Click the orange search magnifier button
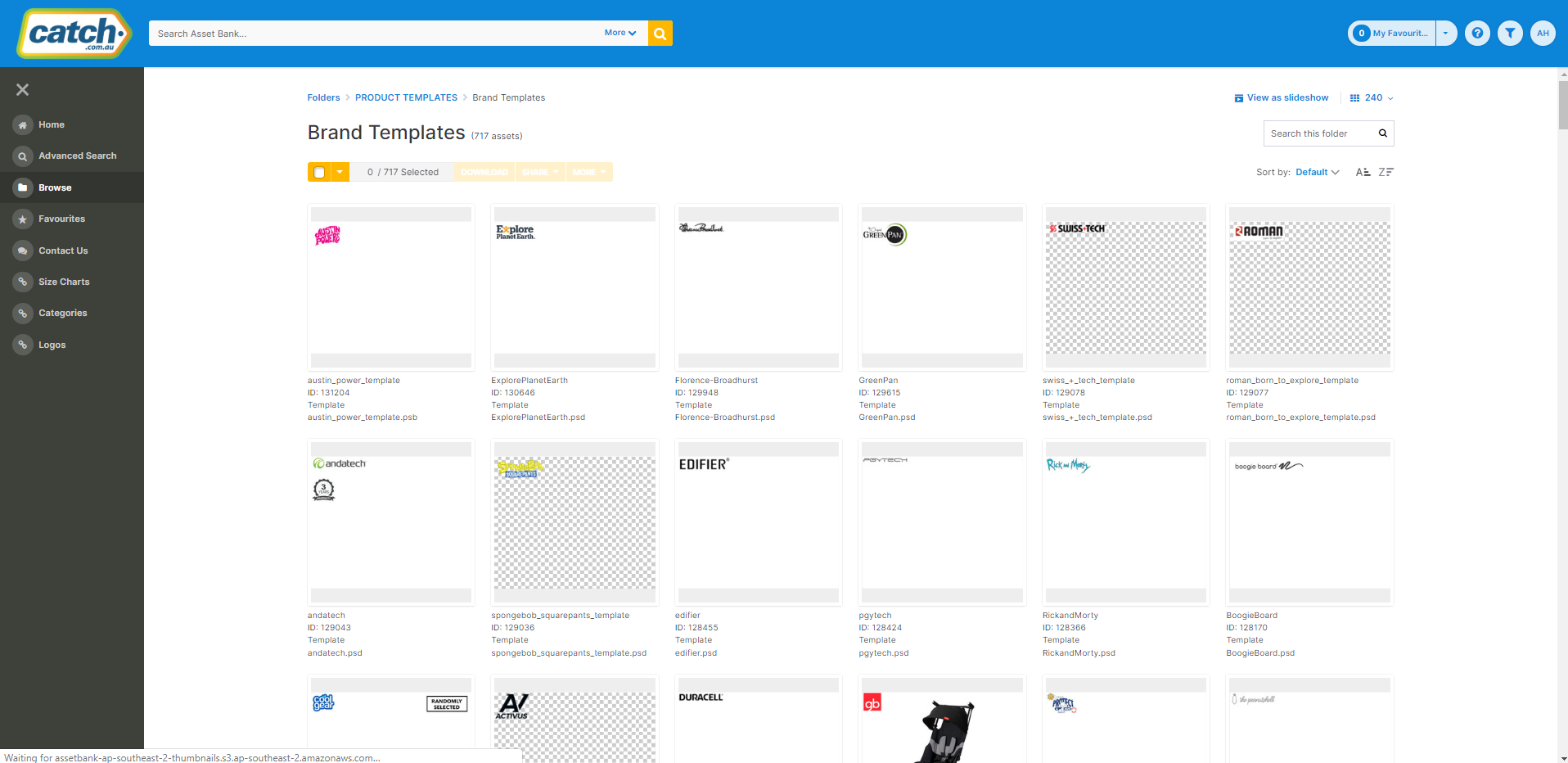The width and height of the screenshot is (1568, 763). pyautogui.click(x=660, y=34)
